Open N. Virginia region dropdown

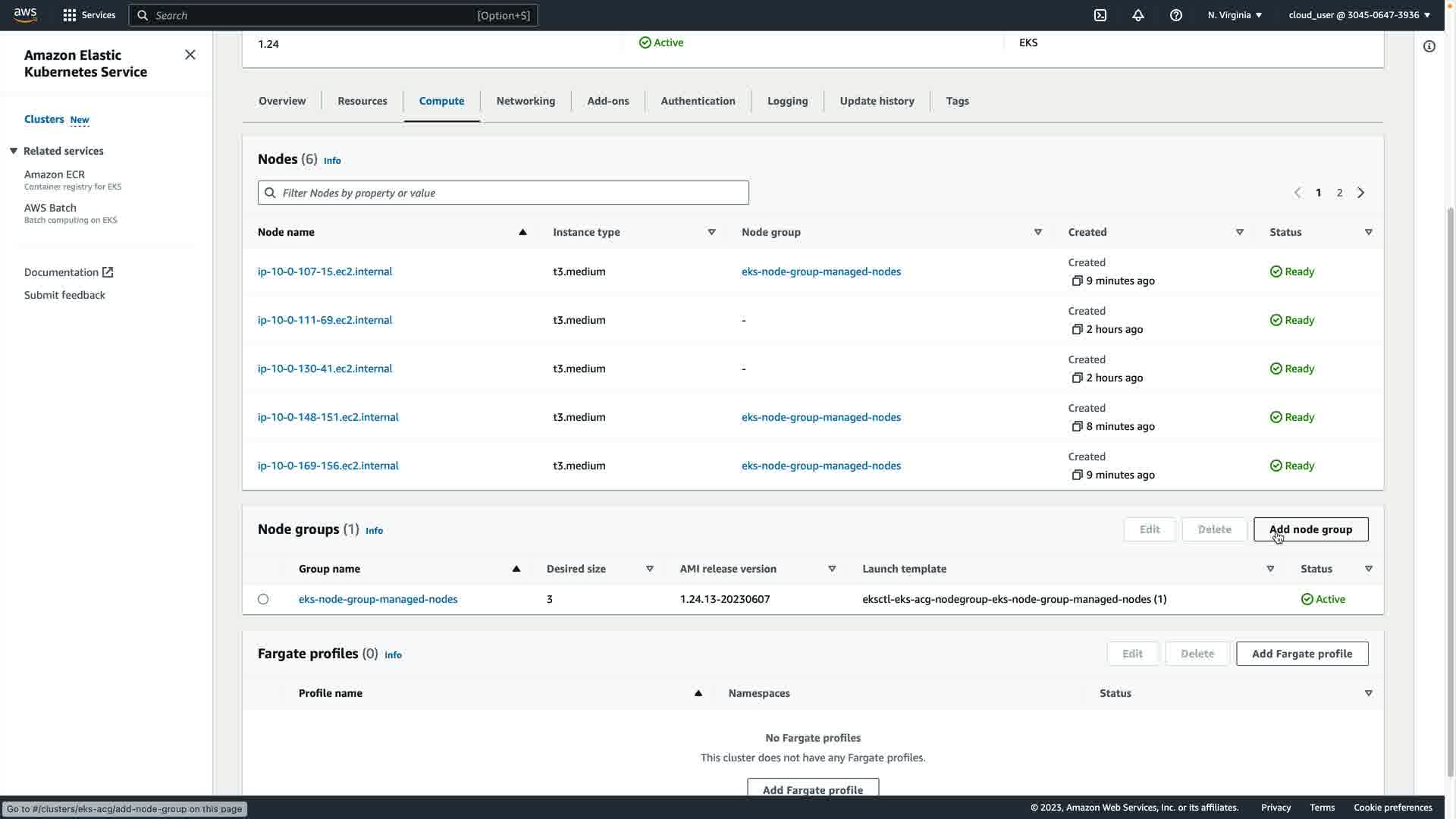[x=1235, y=15]
